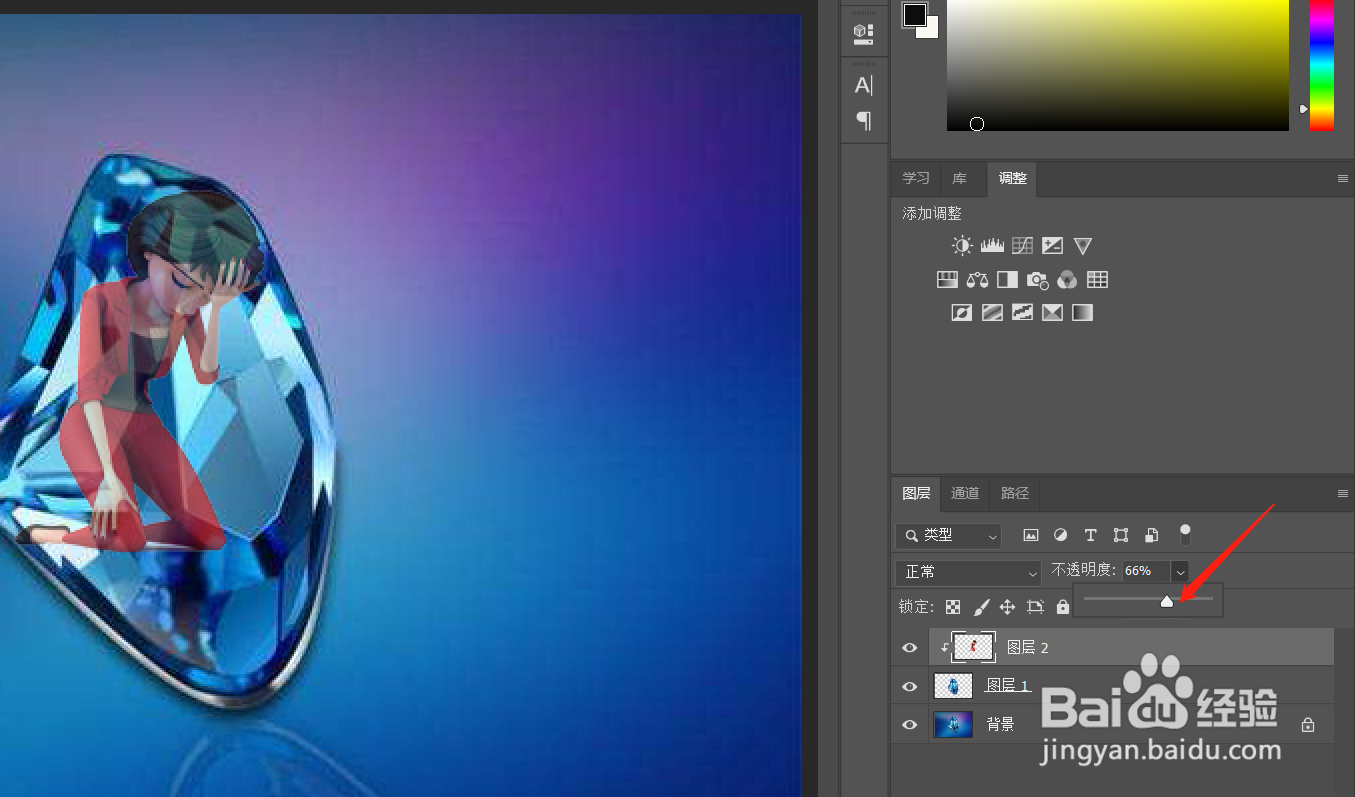This screenshot has width=1355, height=797.
Task: Open the 3D panel icon
Action: [863, 34]
